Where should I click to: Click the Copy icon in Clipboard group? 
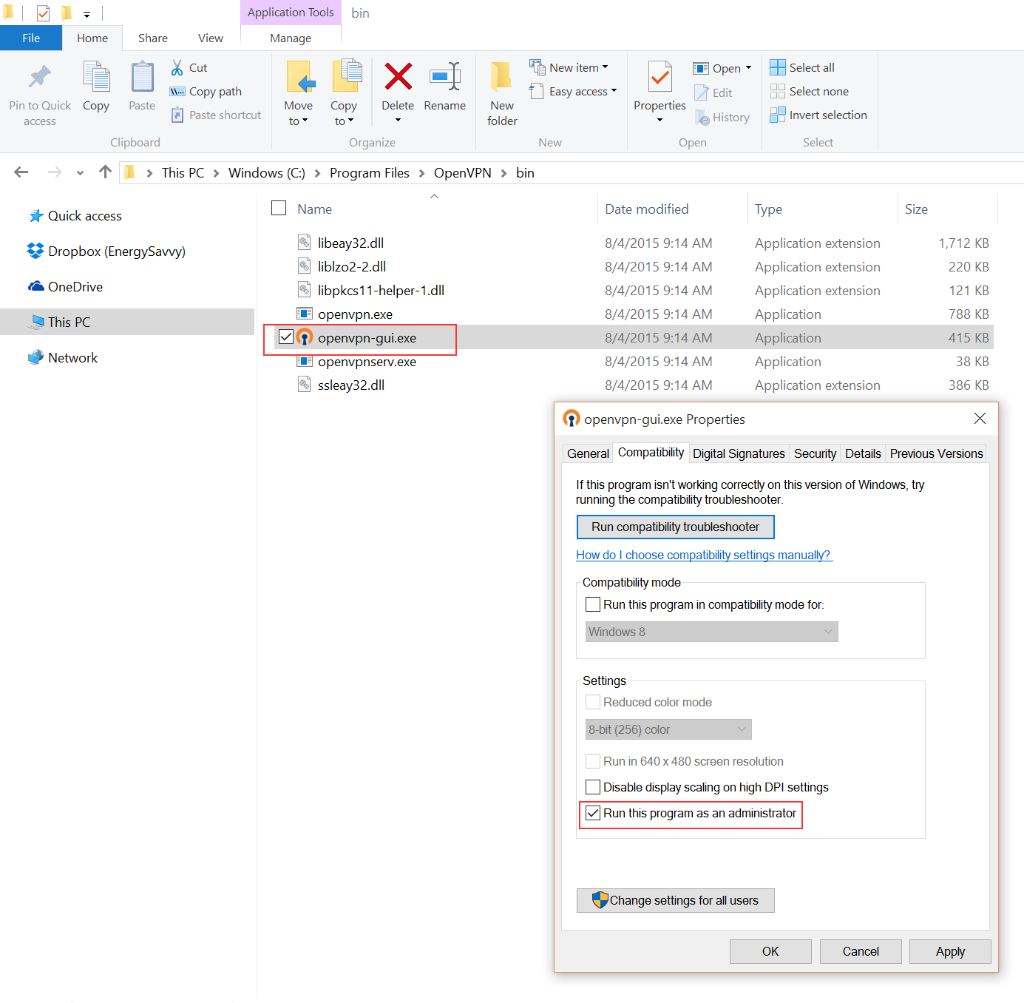click(x=96, y=77)
